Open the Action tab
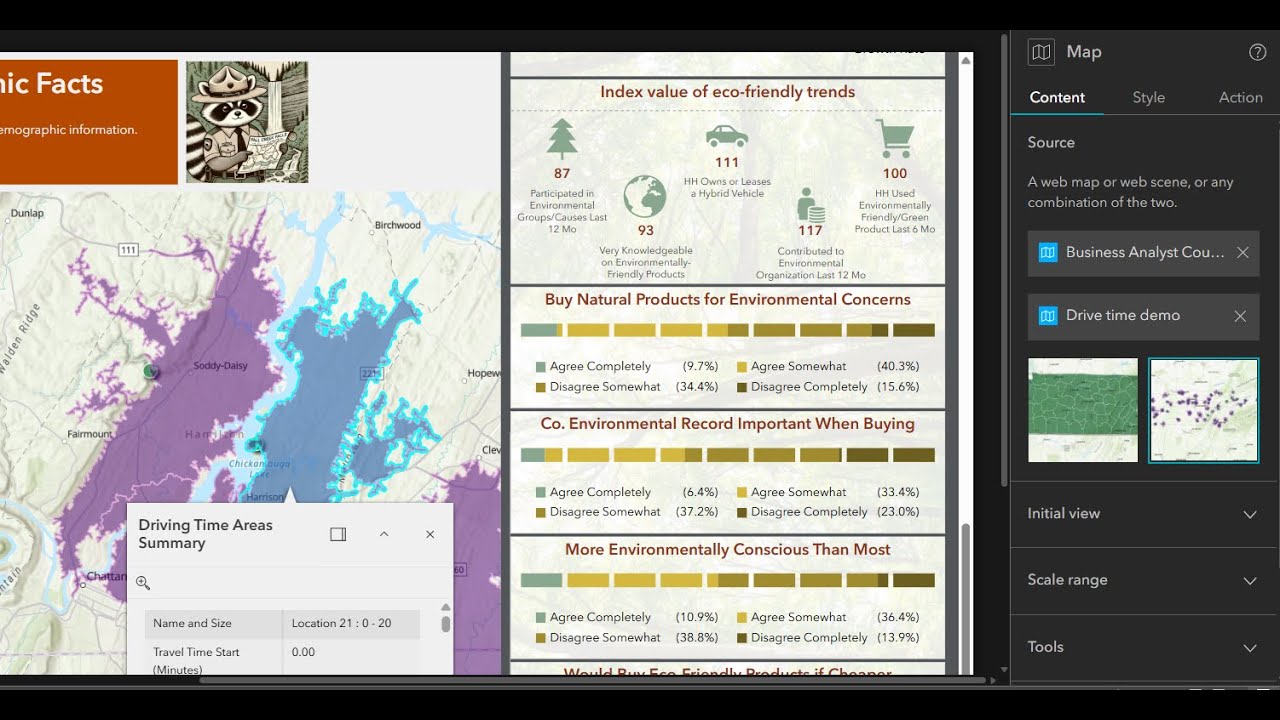Image resolution: width=1280 pixels, height=720 pixels. [x=1240, y=97]
